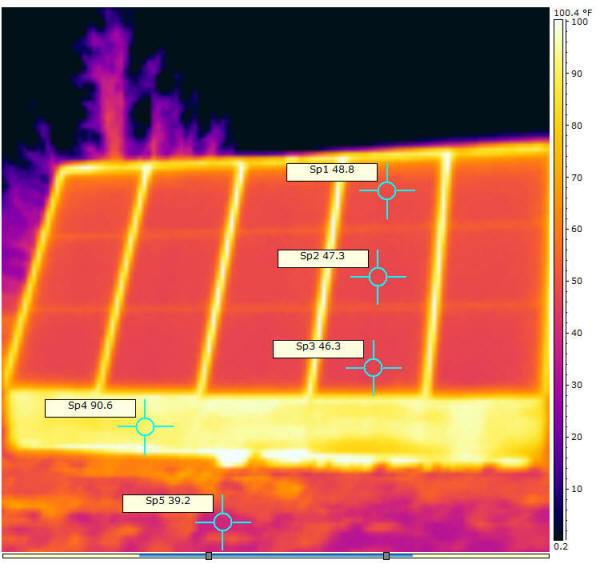Click the 100.4 °F maximum scale value
Viewport: 600px width, 567px height.
click(573, 13)
